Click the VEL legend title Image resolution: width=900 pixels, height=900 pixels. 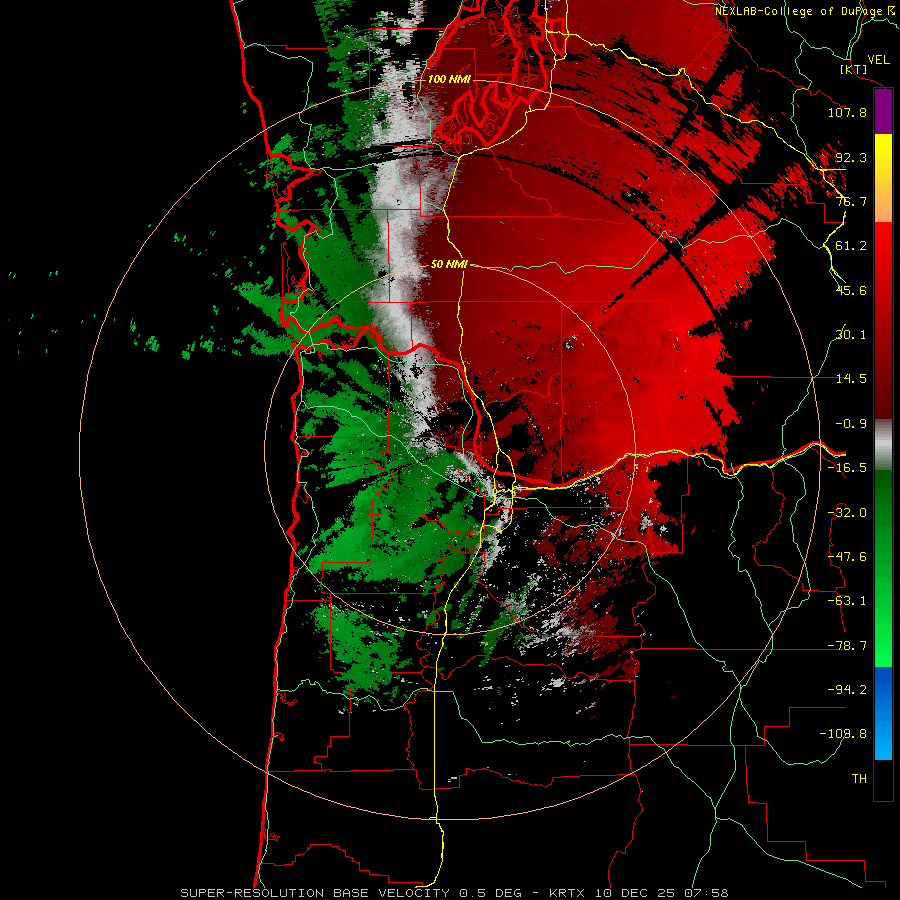[879, 60]
